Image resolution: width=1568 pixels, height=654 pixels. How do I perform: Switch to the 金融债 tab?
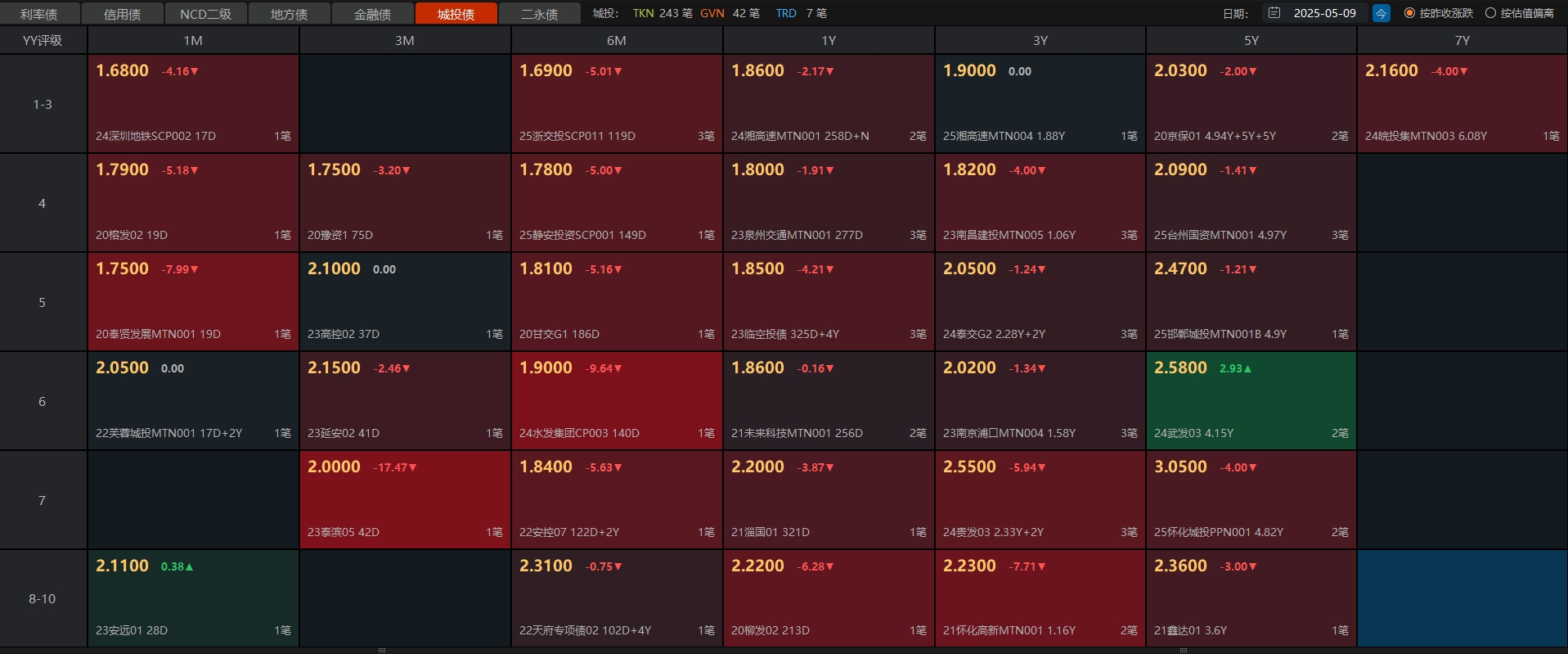pyautogui.click(x=372, y=14)
